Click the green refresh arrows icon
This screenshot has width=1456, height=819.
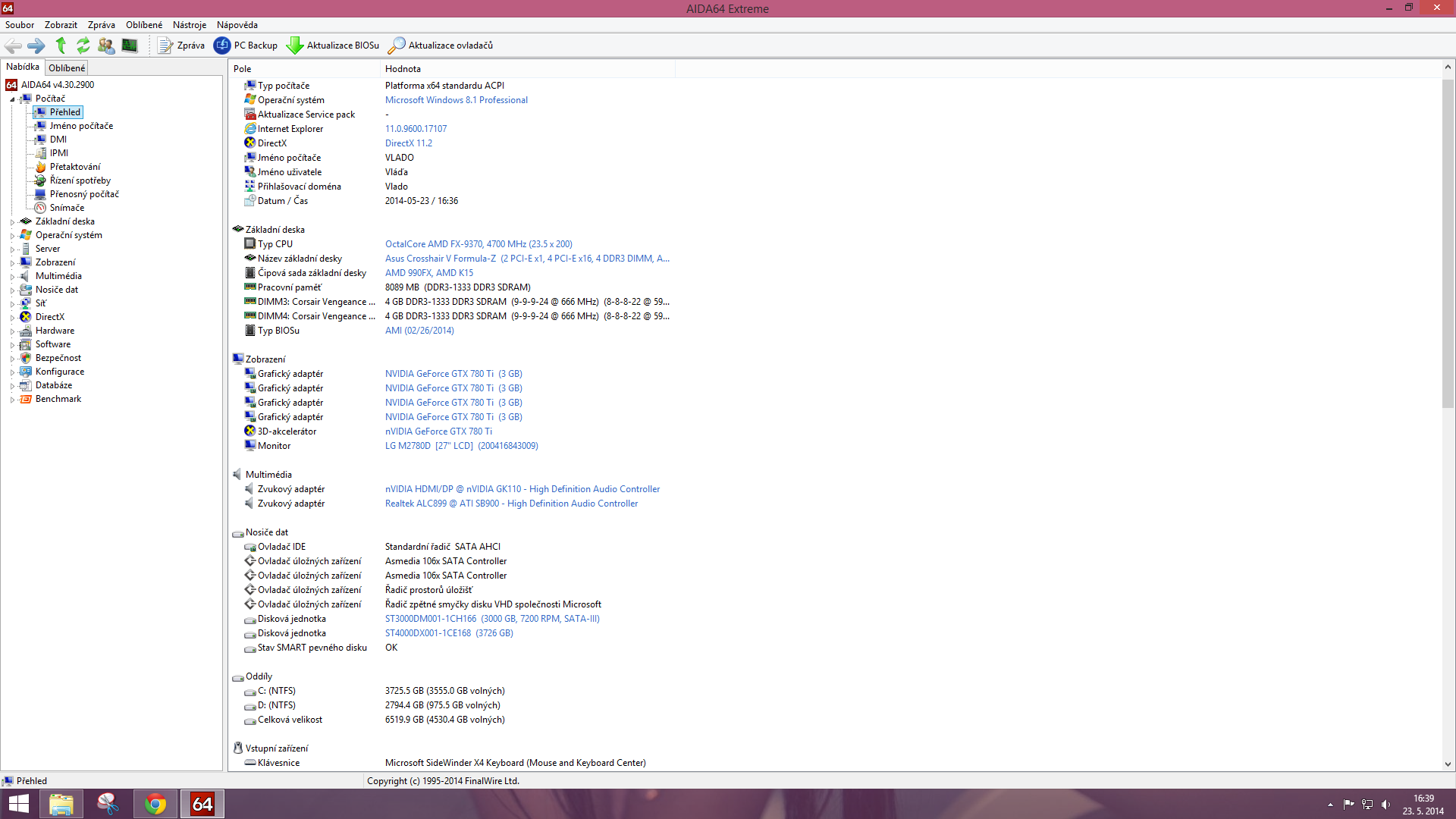[83, 45]
